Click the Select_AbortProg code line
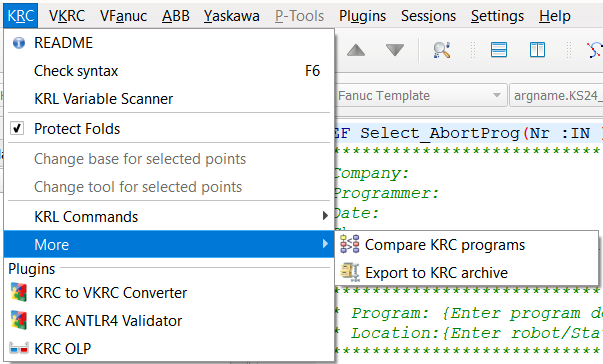This screenshot has width=603, height=364. [x=468, y=133]
